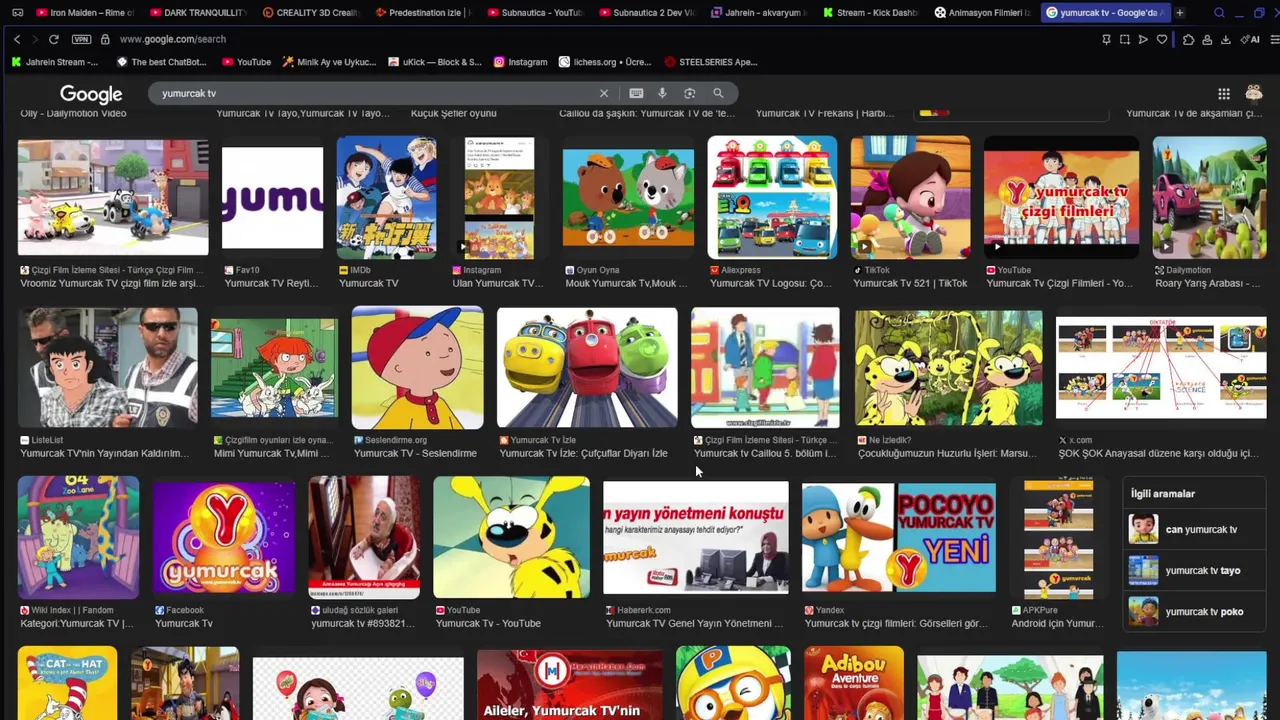Open the Pocoyo Yumurcak TV Yeni image
Viewport: 1280px width, 720px height.
point(899,538)
